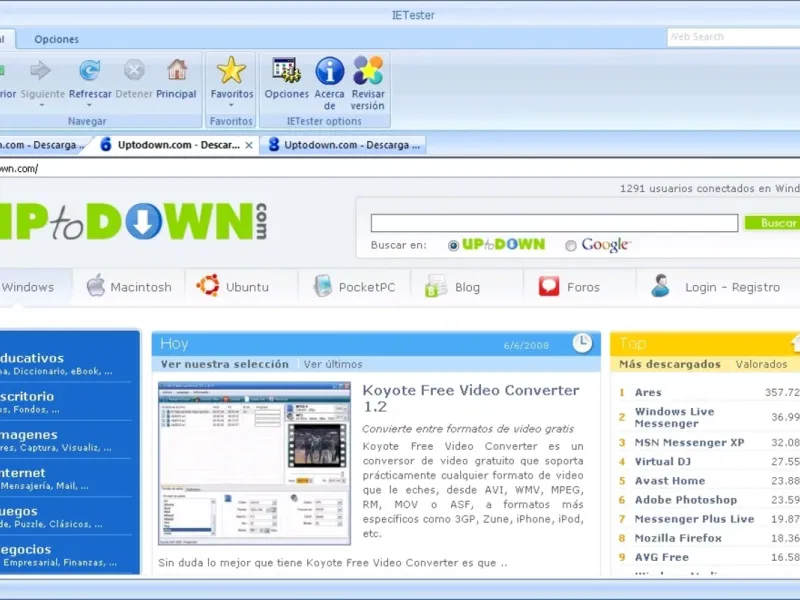800x600 pixels.
Task: Click Koyote Video Converter screenshot thumbnail
Action: coord(254,463)
